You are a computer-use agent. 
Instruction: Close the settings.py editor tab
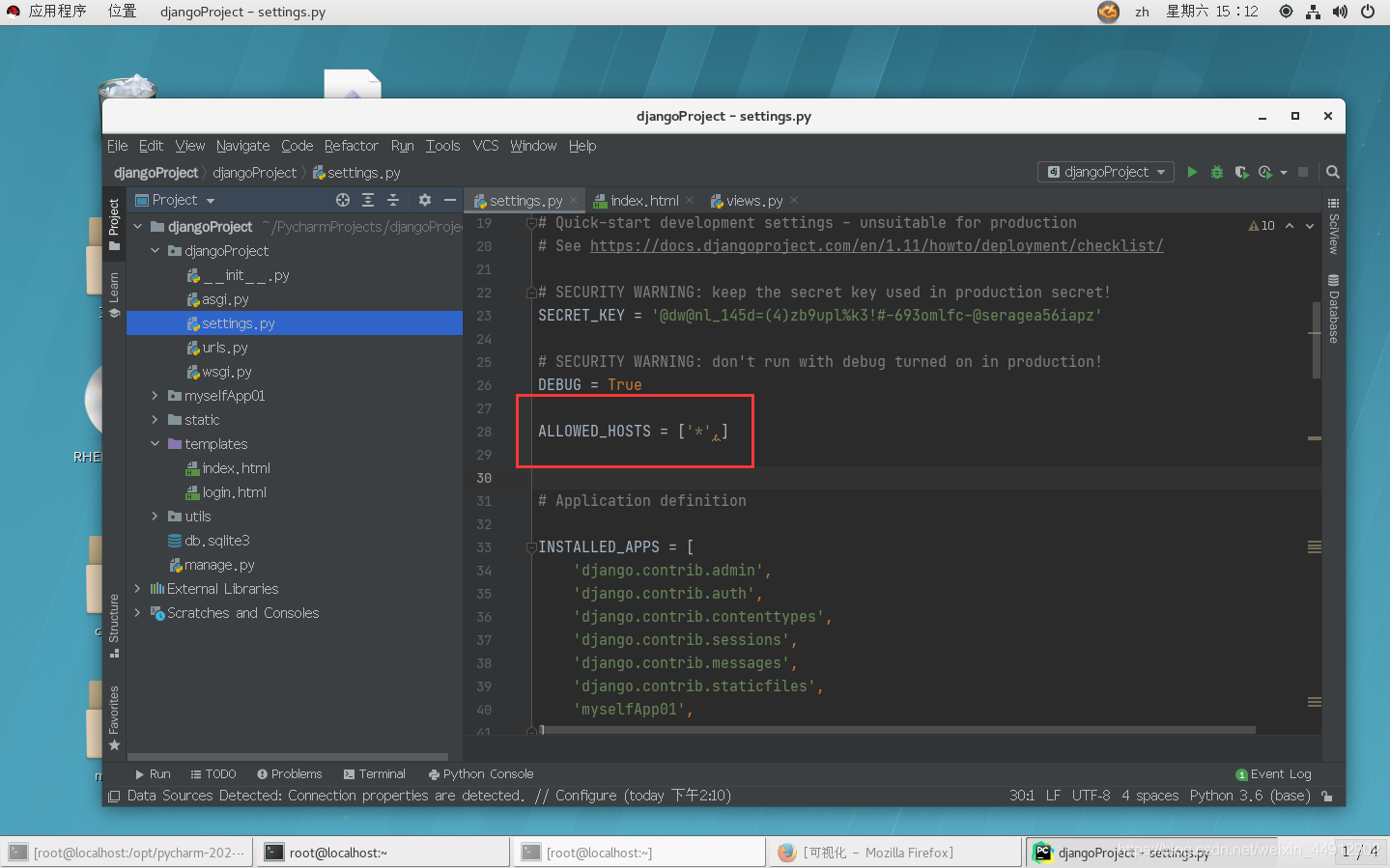pyautogui.click(x=574, y=201)
